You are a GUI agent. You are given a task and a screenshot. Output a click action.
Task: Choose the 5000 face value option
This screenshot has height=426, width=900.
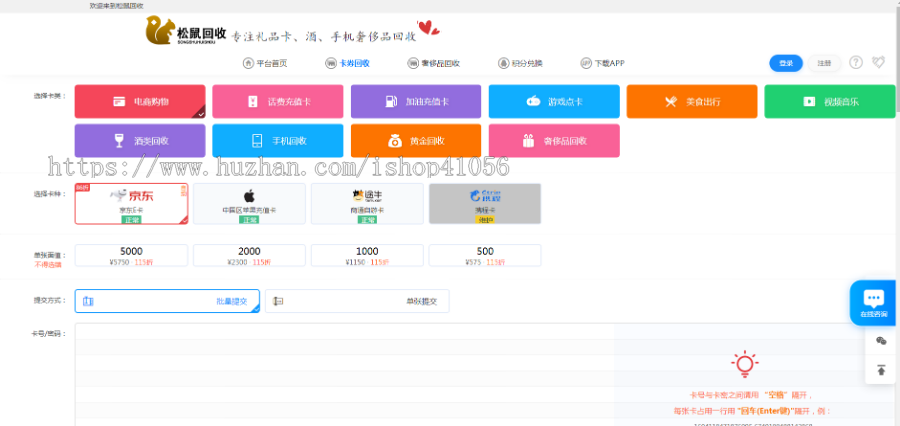(x=131, y=255)
